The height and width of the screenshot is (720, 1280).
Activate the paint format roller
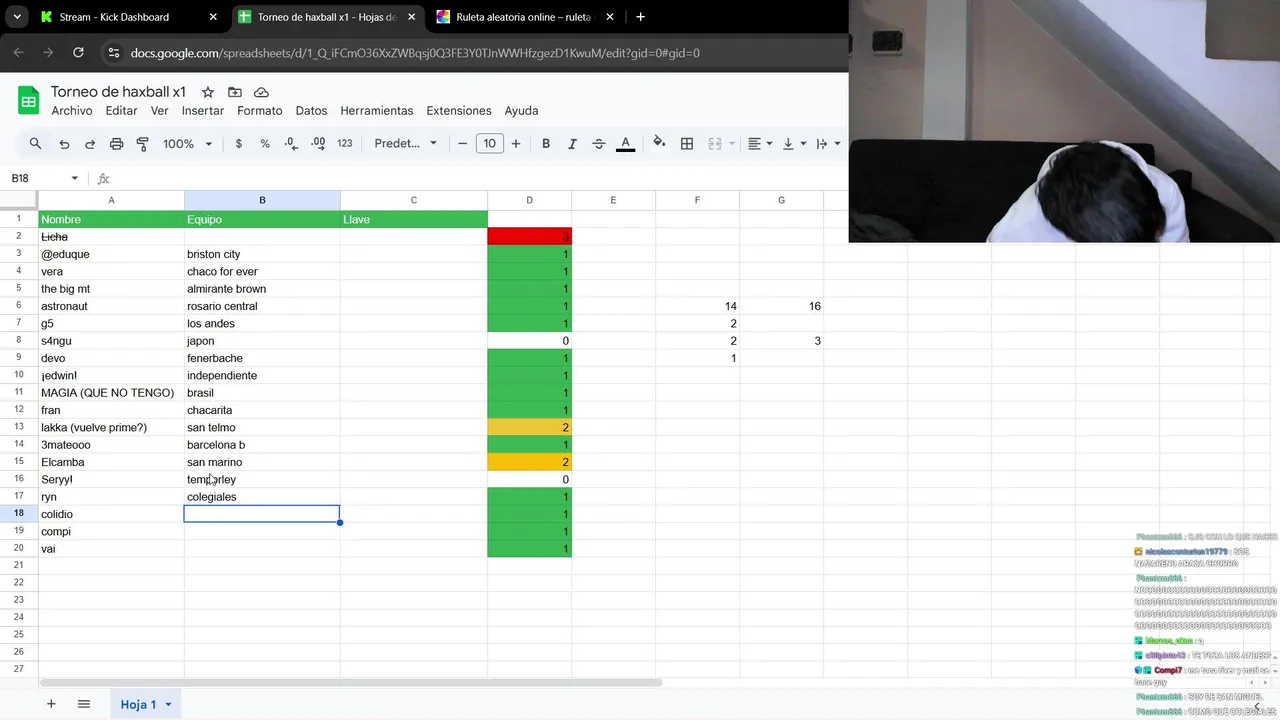coord(142,144)
